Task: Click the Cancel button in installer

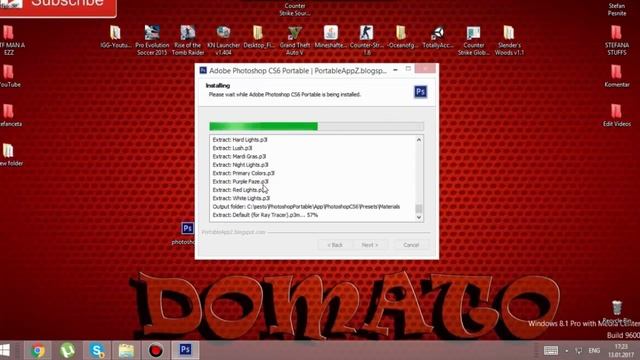Action: click(x=411, y=245)
